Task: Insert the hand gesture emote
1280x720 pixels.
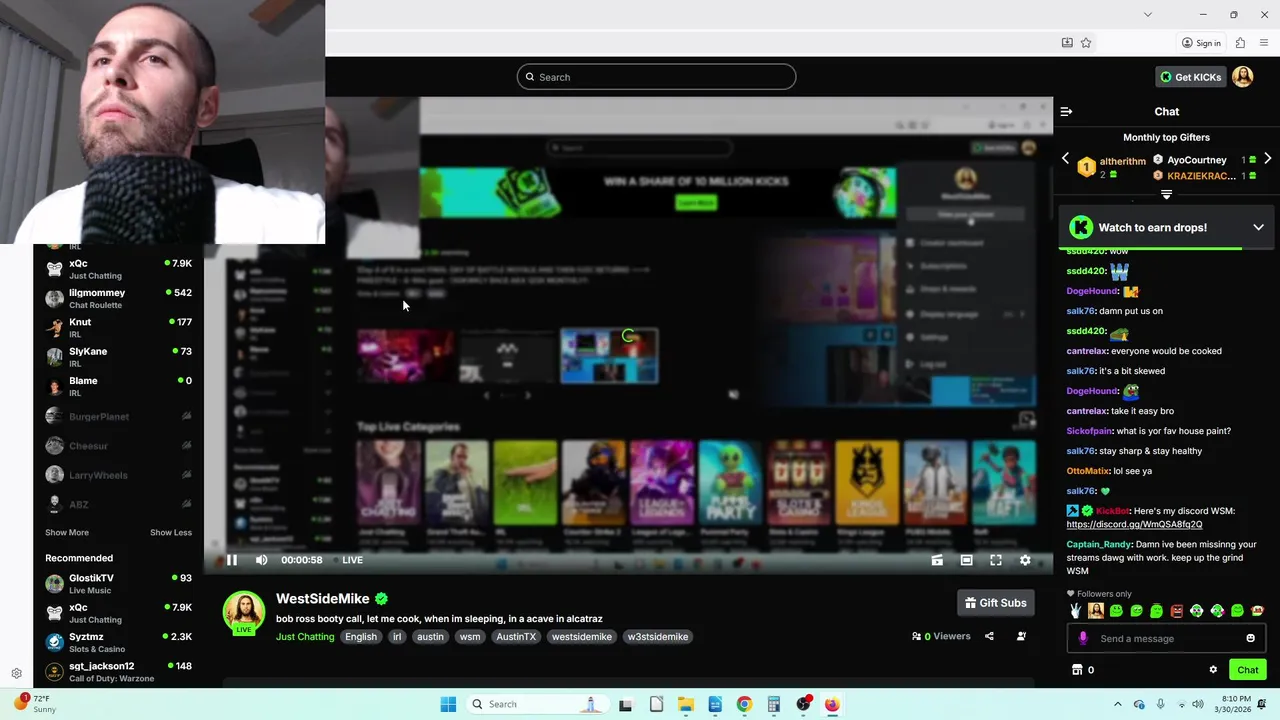Action: coord(1076,611)
